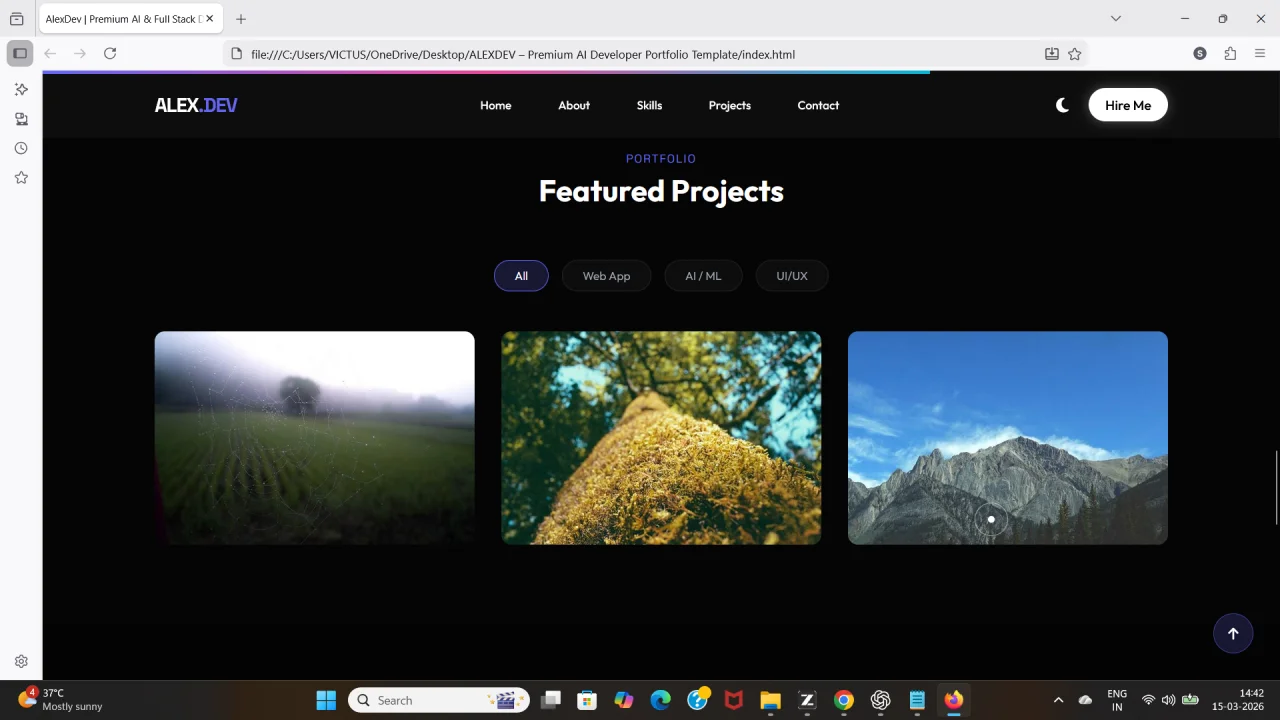Screen dimensions: 1280x720
Task: Close the AlexDev tab
Action: click(x=210, y=19)
